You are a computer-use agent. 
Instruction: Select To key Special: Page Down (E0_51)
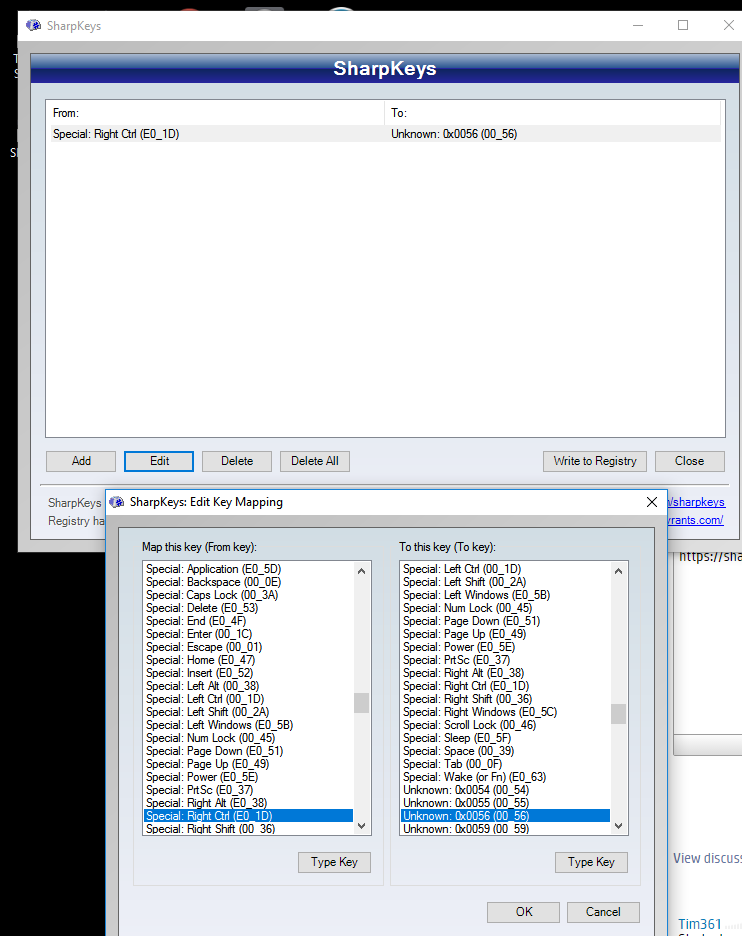click(x=505, y=621)
